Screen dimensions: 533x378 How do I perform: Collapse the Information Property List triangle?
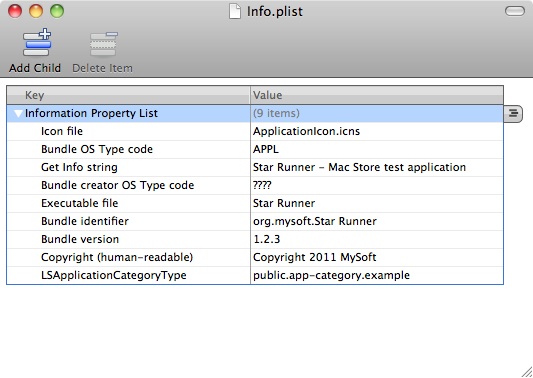[x=18, y=113]
